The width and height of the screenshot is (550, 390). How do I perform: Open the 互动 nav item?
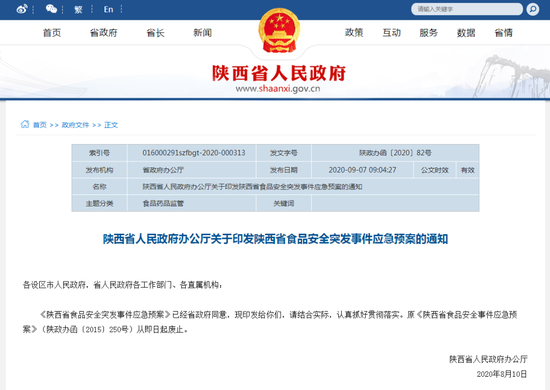[x=391, y=33]
